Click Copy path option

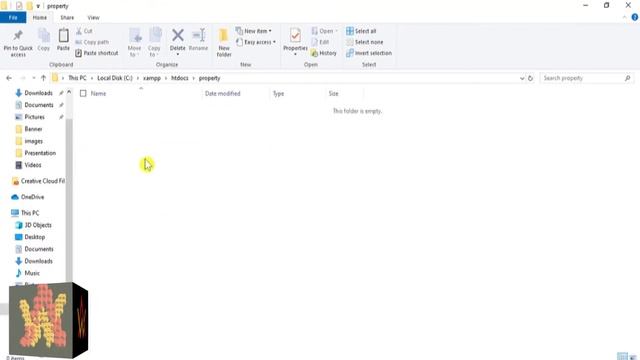tap(92, 42)
